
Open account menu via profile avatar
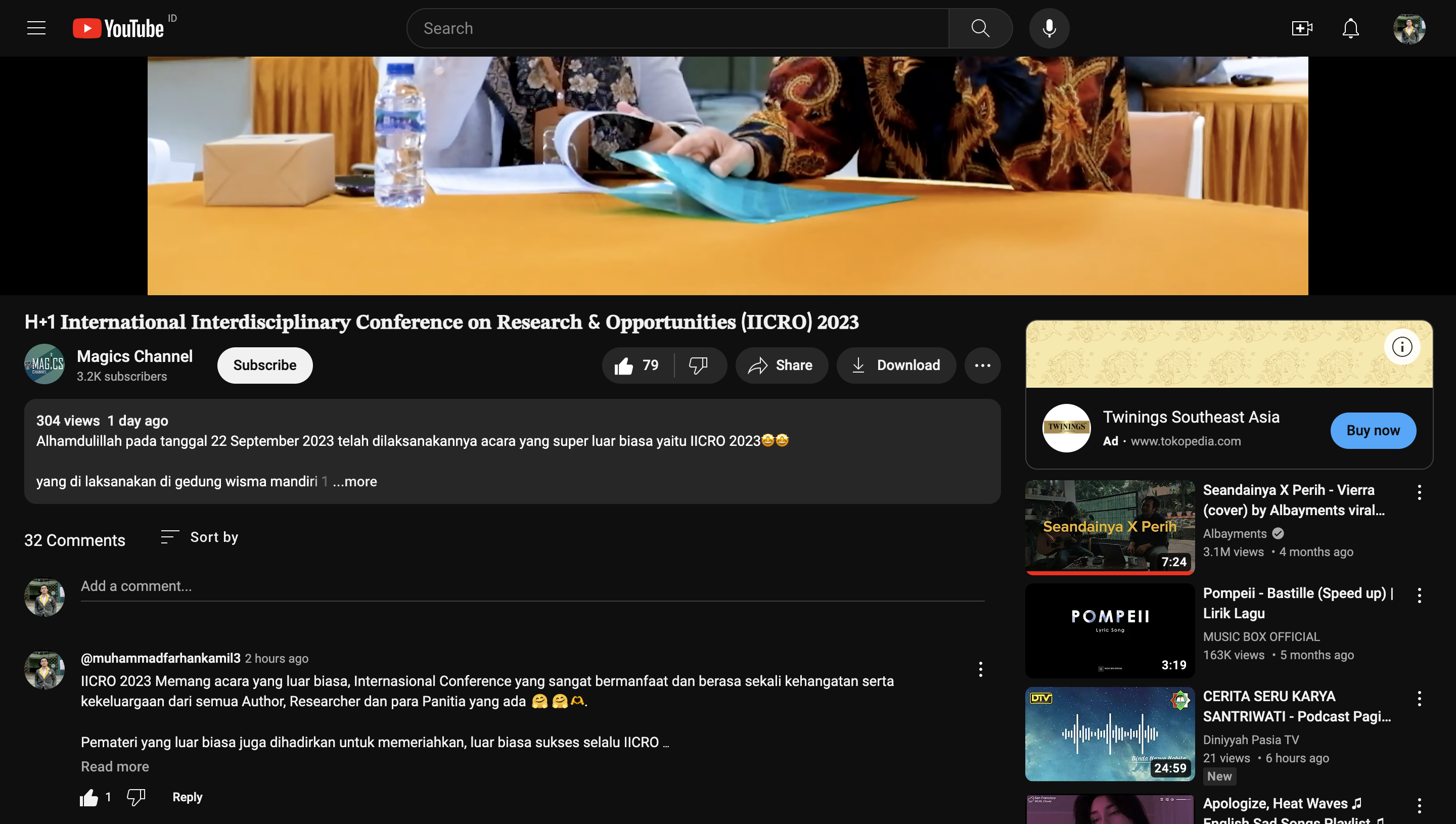tap(1409, 28)
